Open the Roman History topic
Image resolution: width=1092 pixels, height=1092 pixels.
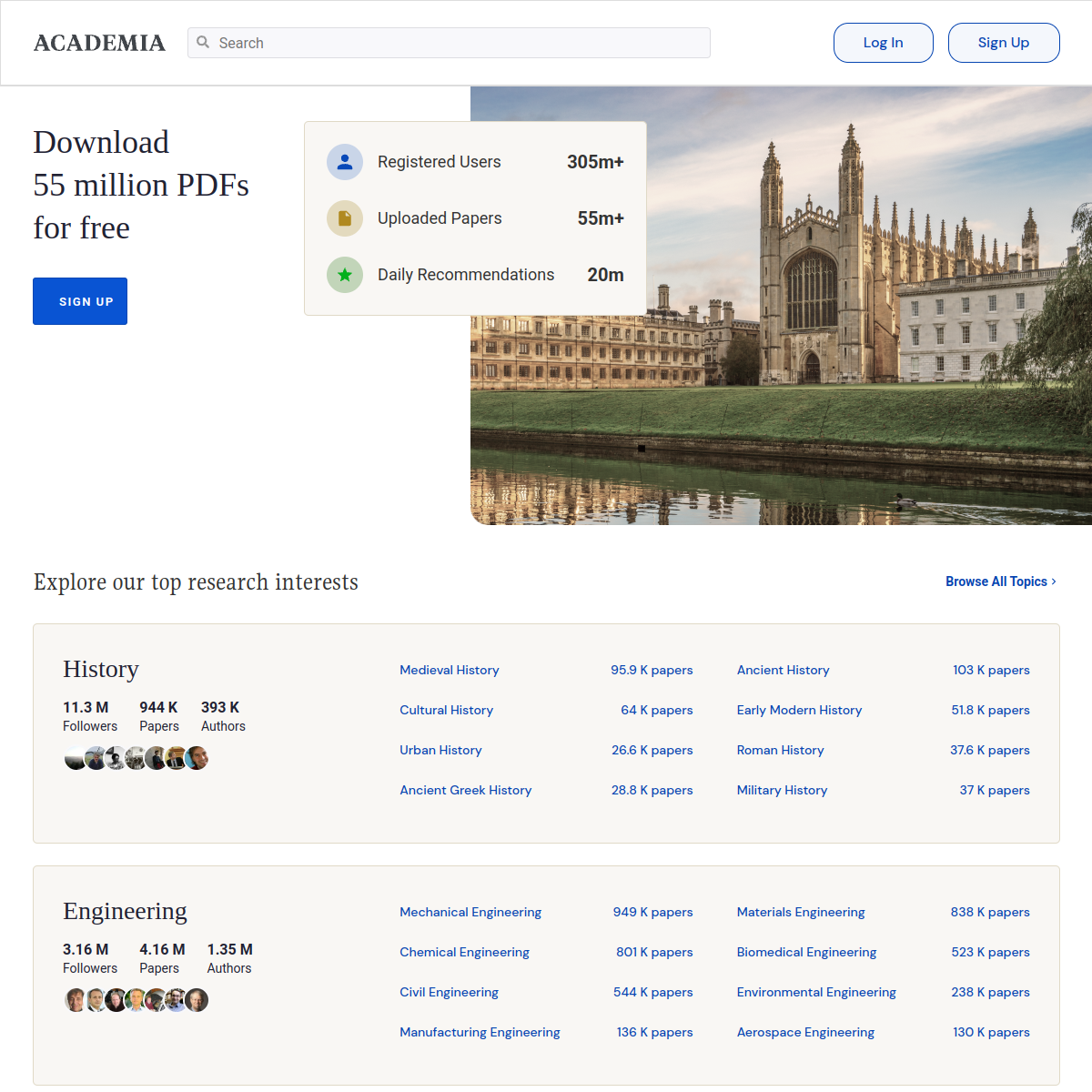tap(780, 750)
